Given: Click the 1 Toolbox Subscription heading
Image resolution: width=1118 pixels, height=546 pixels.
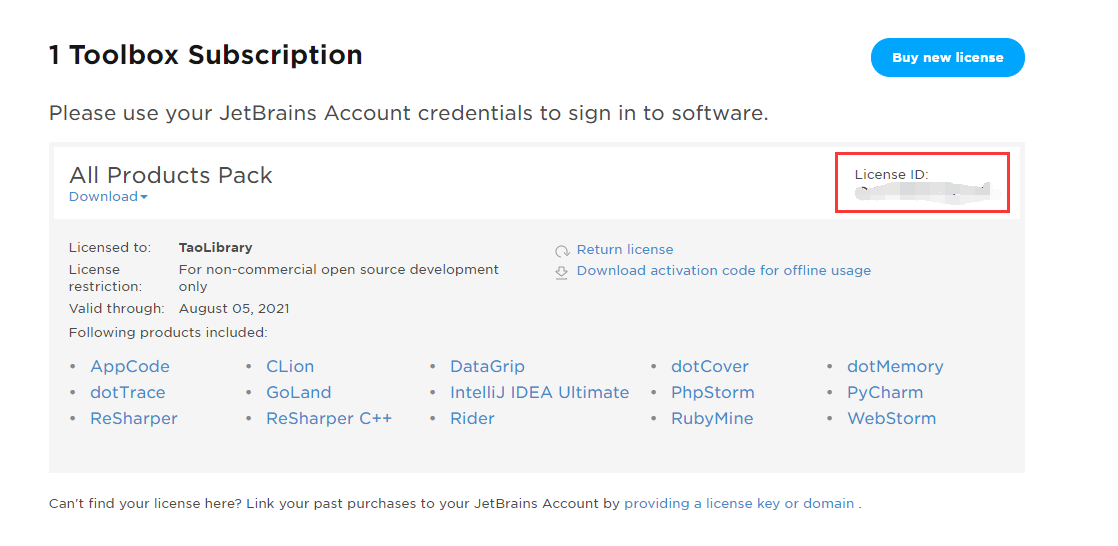Looking at the screenshot, I should pos(205,55).
